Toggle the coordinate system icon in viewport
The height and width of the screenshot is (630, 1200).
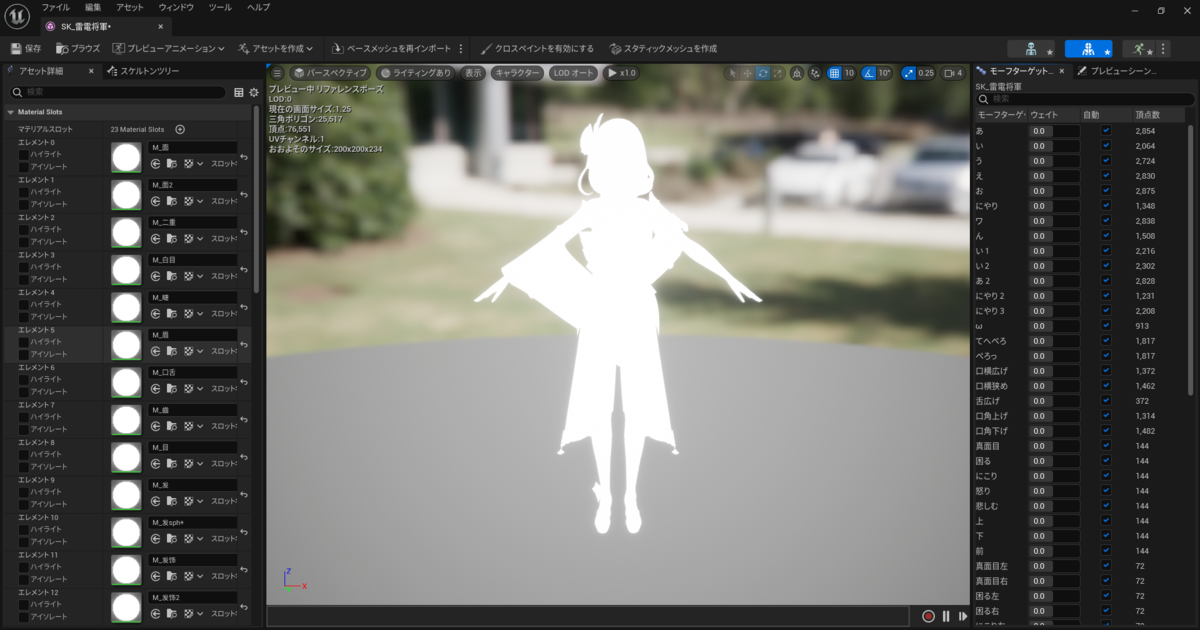(x=796, y=73)
